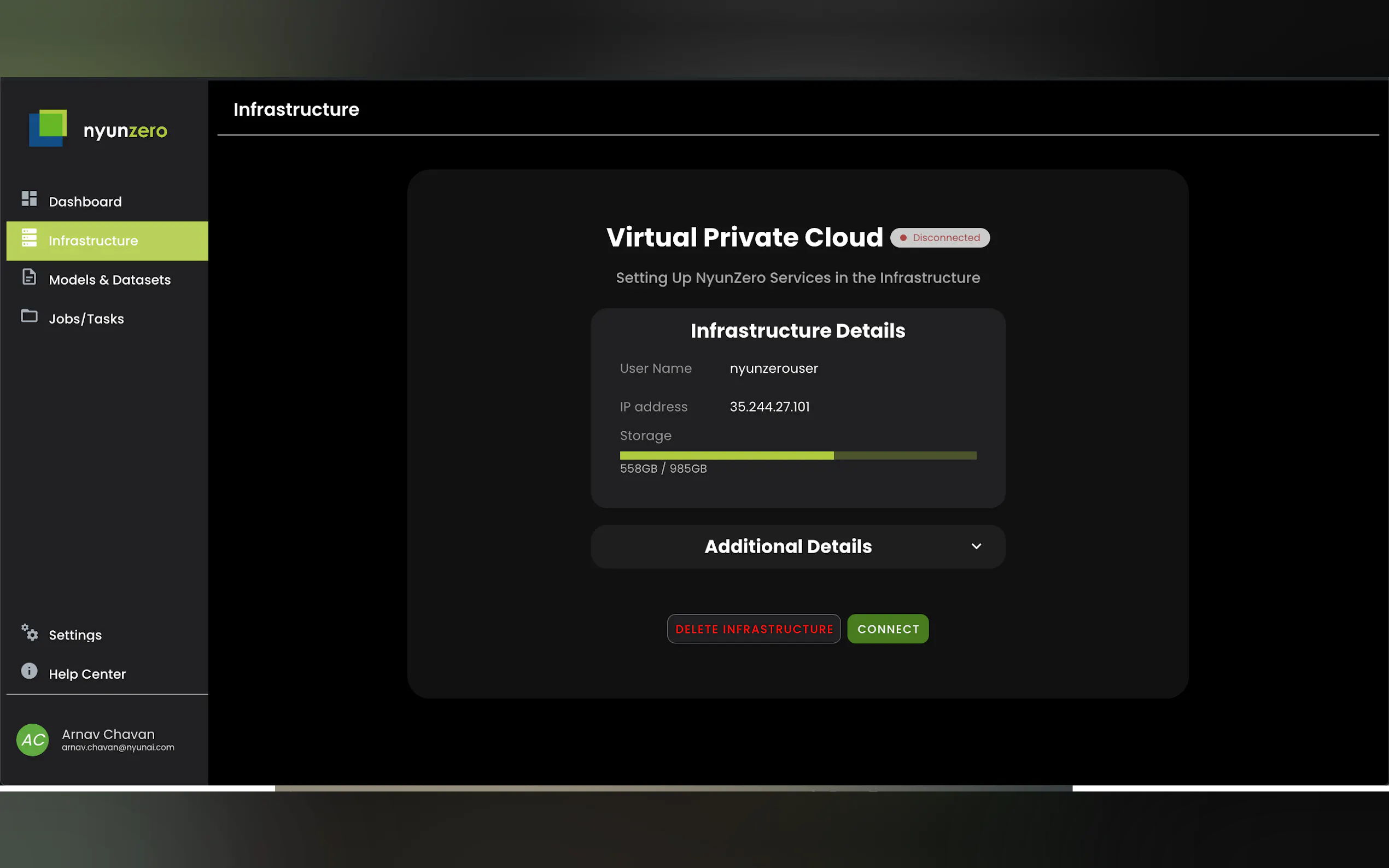This screenshot has width=1389, height=868.
Task: Click the IP address value 35.244.27.101
Action: click(769, 407)
